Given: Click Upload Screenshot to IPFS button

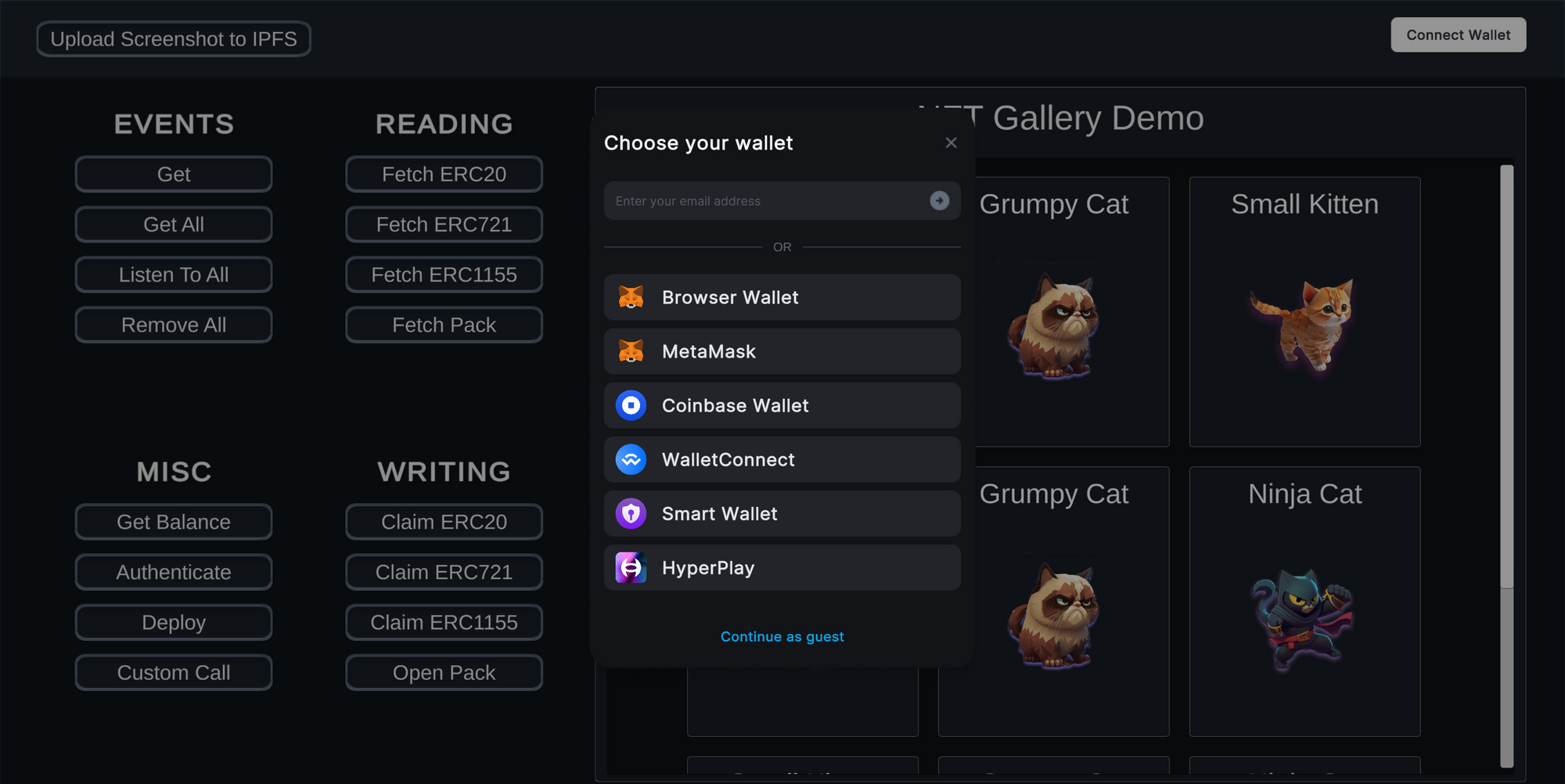Looking at the screenshot, I should [174, 39].
